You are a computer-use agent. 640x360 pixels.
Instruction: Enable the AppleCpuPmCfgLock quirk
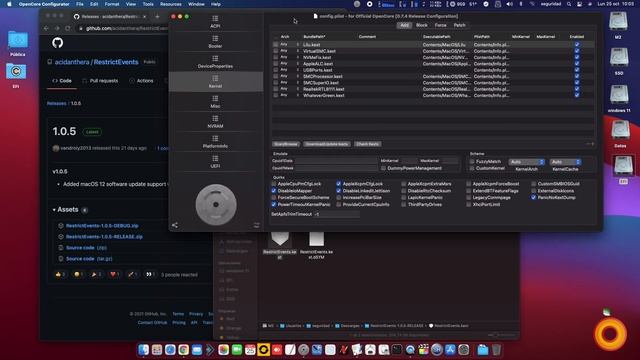pyautogui.click(x=274, y=184)
